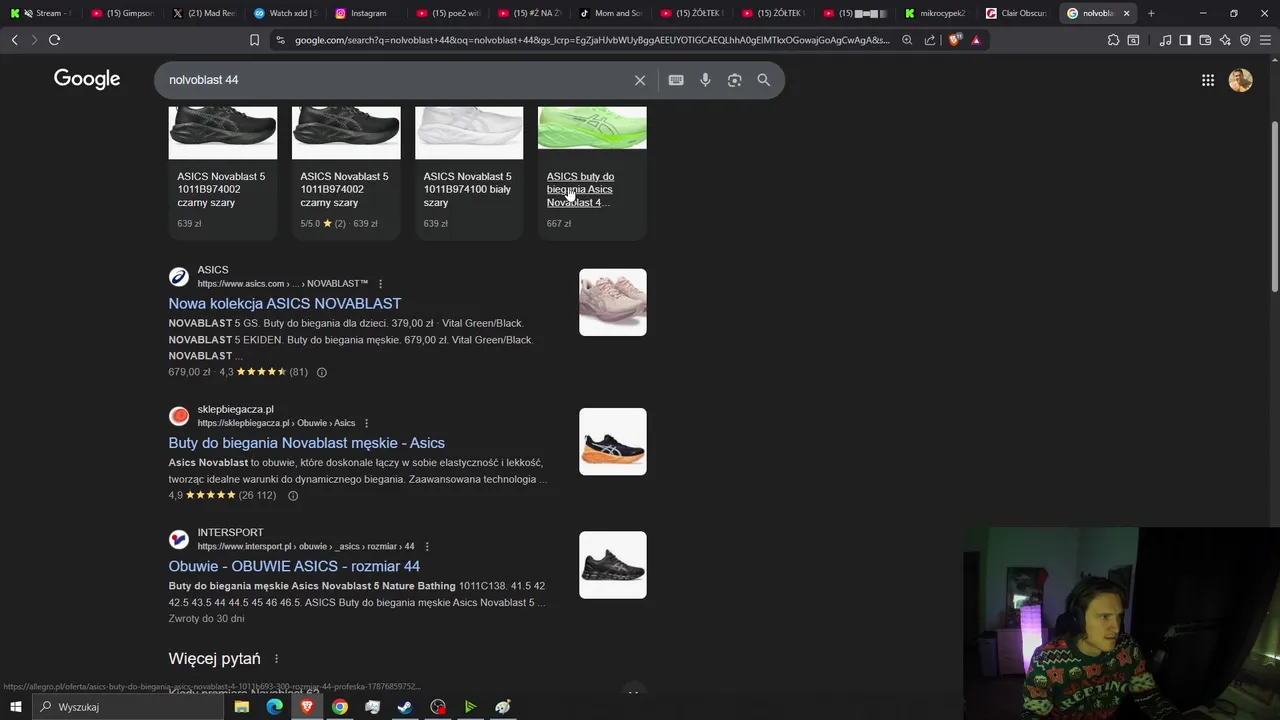This screenshot has width=1280, height=720.
Task: Open the Paint palette app in the taskbar
Action: tap(503, 707)
